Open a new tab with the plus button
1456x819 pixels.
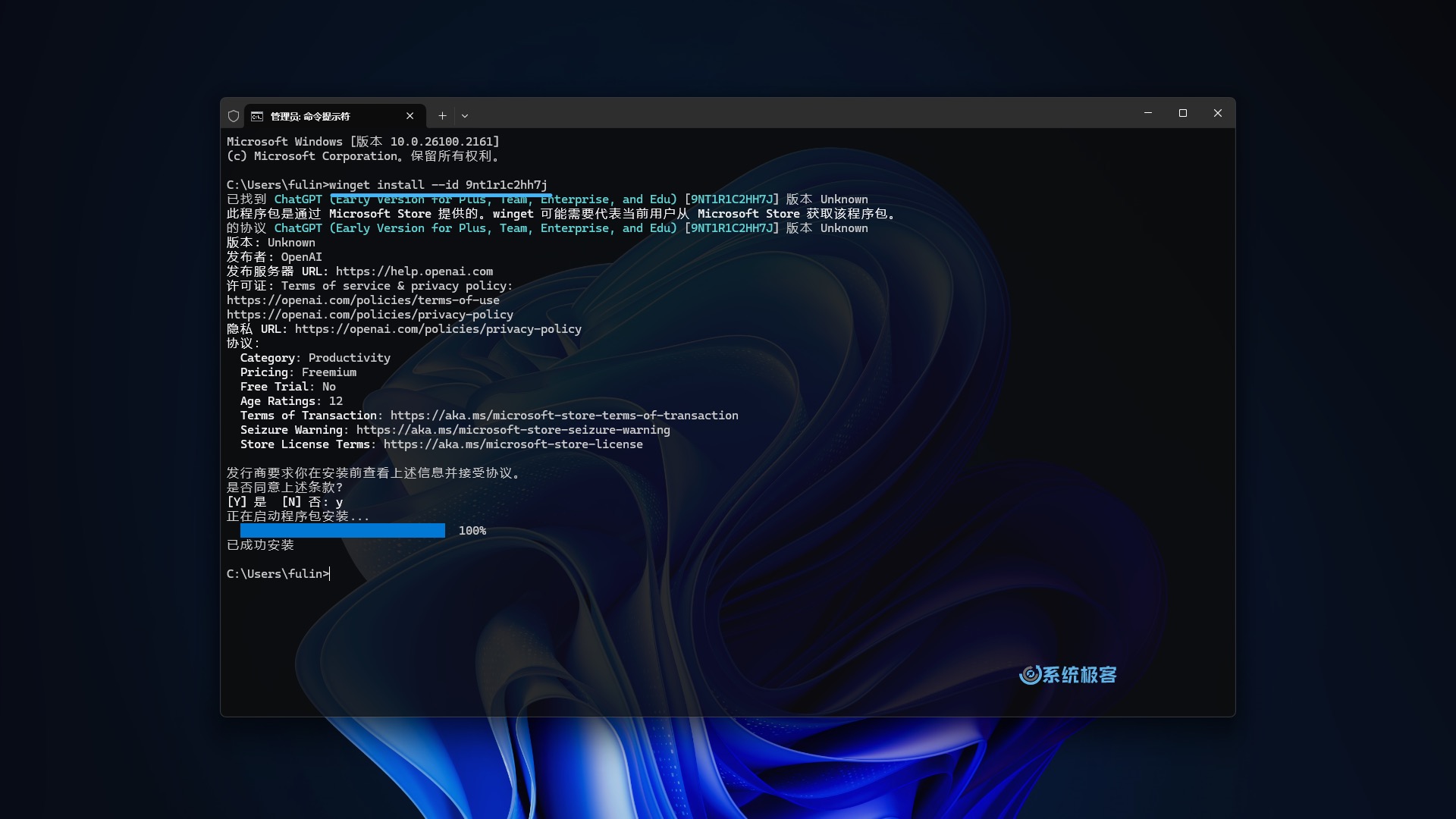(442, 116)
